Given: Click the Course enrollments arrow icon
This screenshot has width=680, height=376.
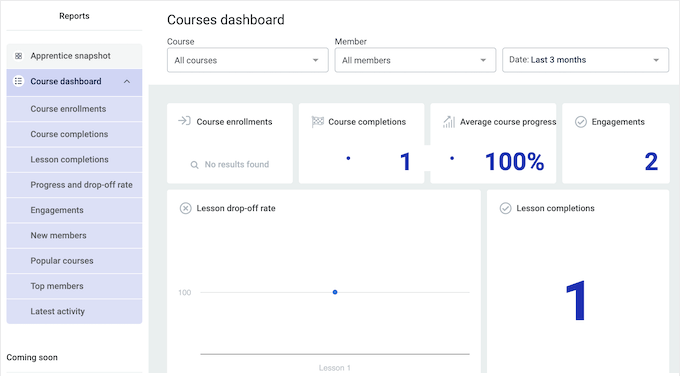Looking at the screenshot, I should tap(184, 121).
